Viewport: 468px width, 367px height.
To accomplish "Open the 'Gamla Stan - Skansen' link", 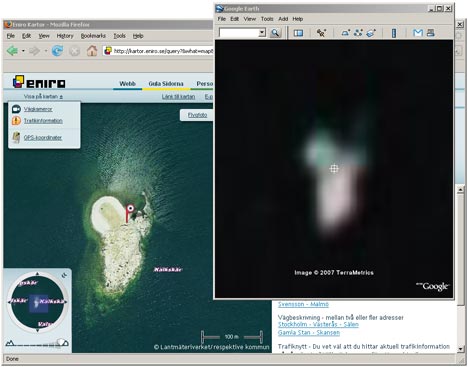I will [309, 333].
